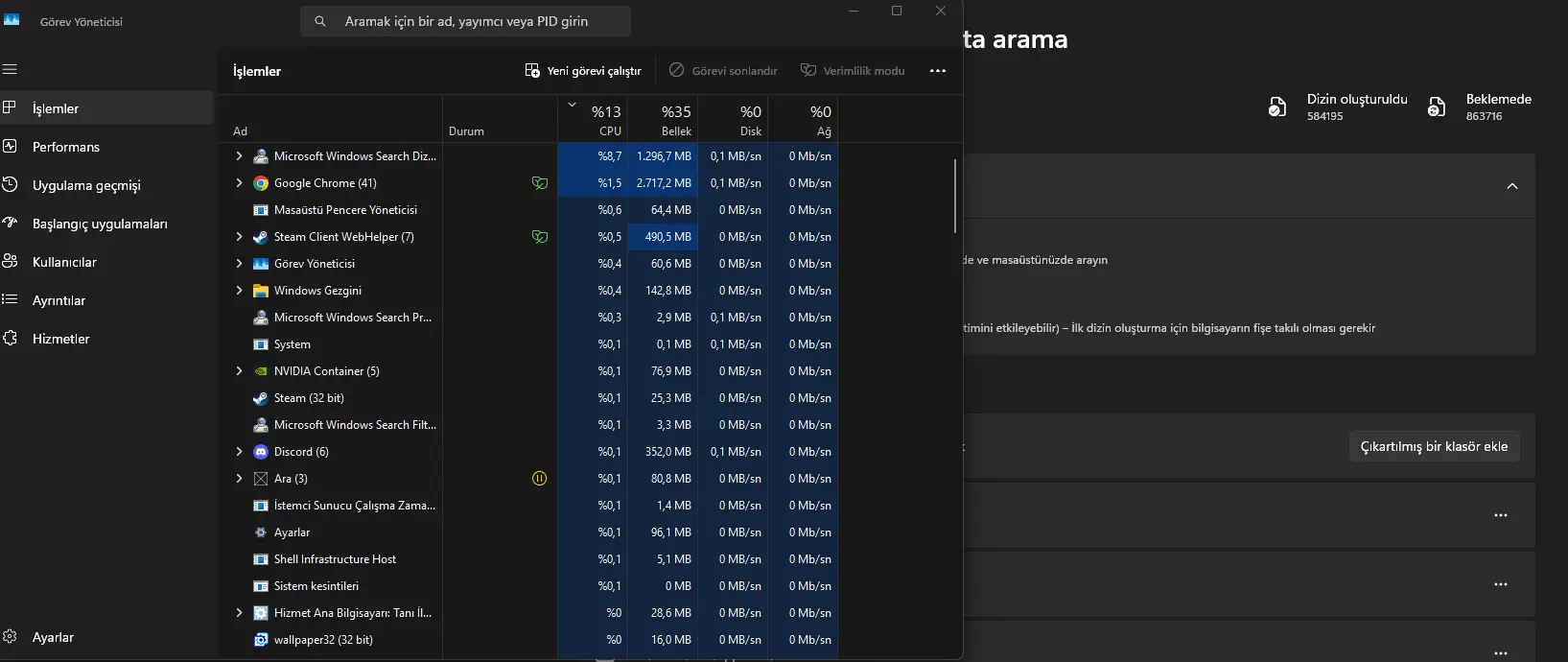Click the Task Manager app icon in title bar

tap(12, 20)
